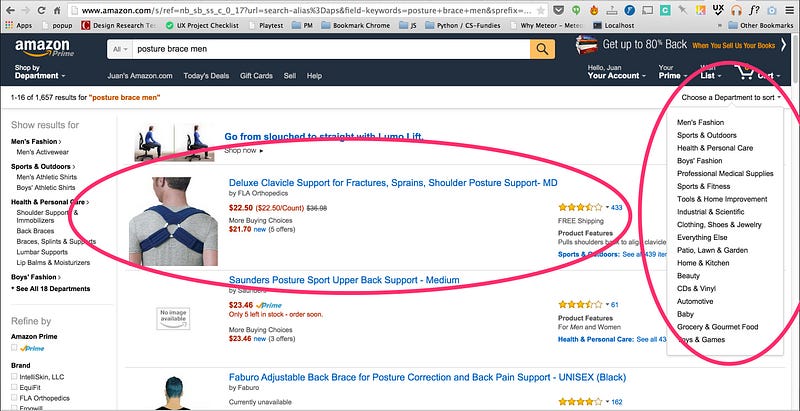Screen dimensions: 800x411
Task: Check the Amazon Prime refine checkbox
Action: click(x=14, y=348)
